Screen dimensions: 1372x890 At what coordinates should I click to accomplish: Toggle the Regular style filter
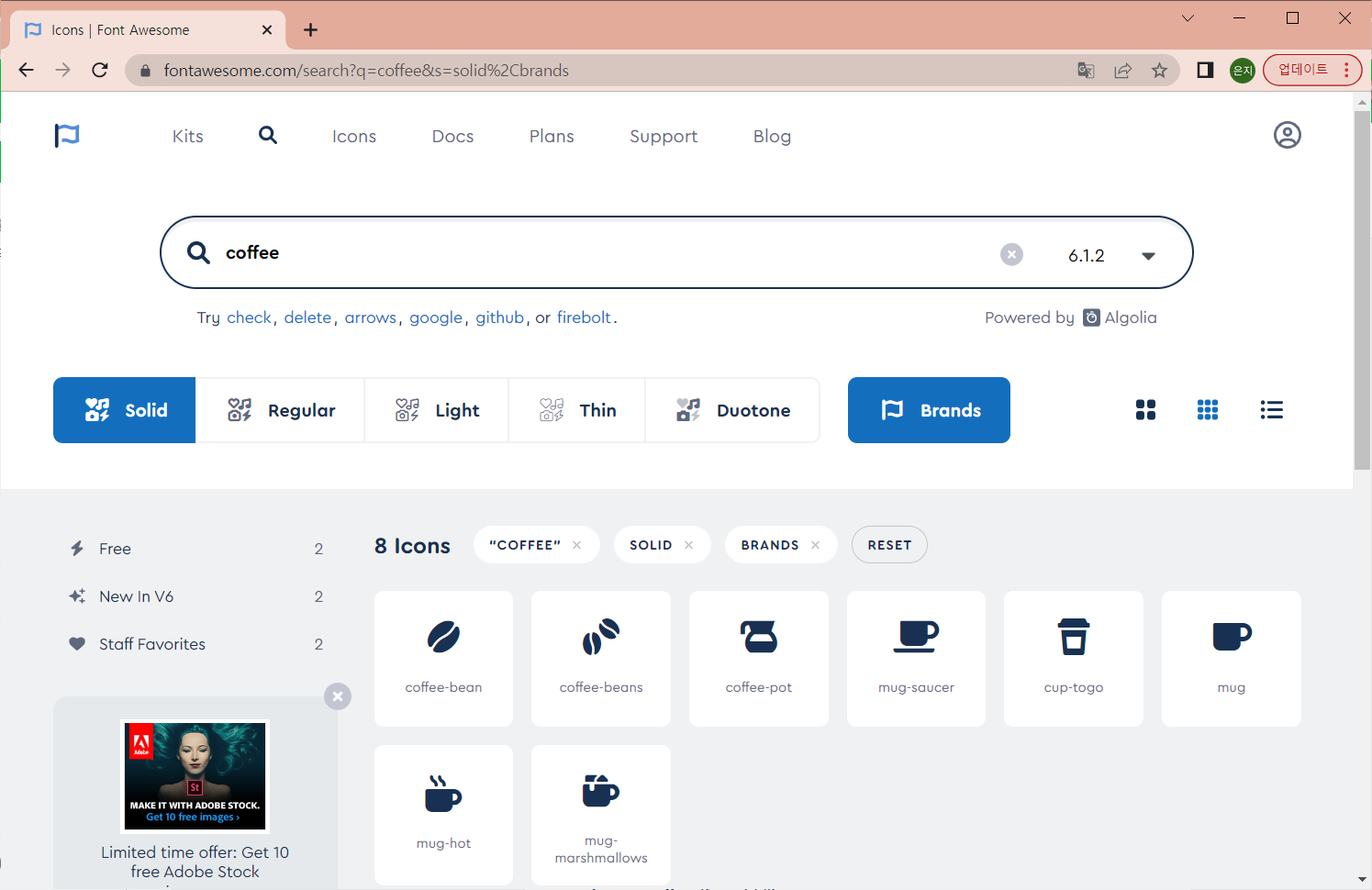click(x=280, y=410)
